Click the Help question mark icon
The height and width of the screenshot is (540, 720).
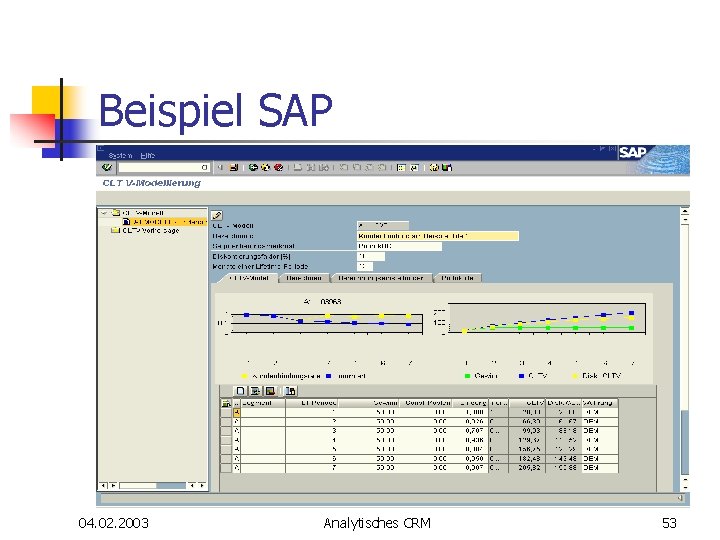pyautogui.click(x=434, y=168)
